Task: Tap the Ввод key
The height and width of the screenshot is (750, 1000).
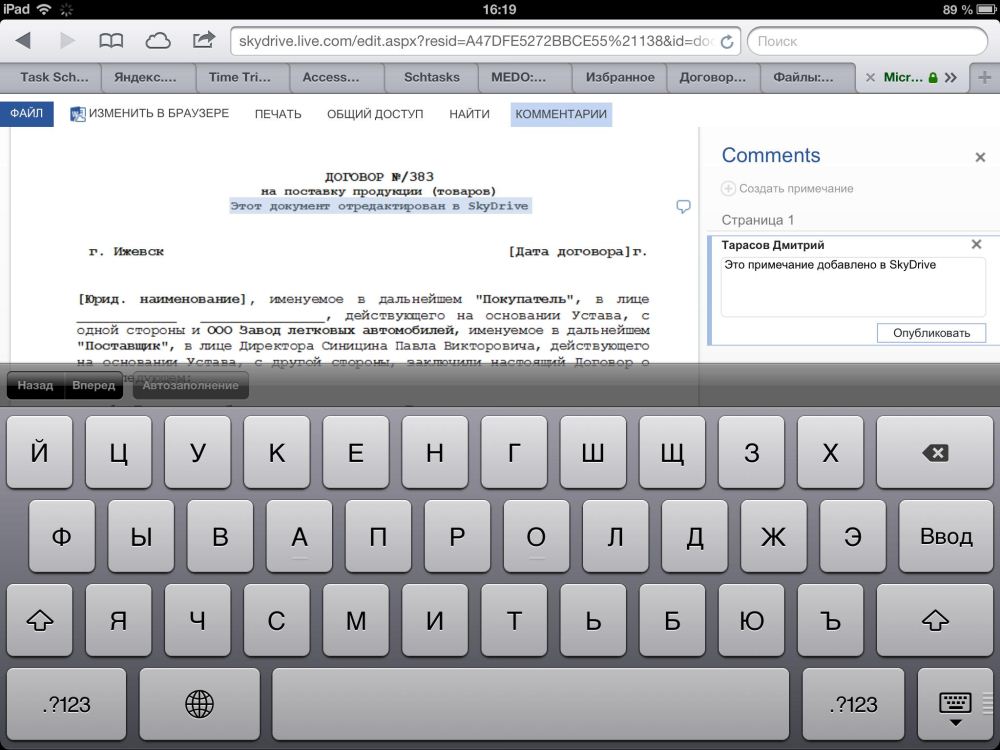Action: tap(946, 536)
